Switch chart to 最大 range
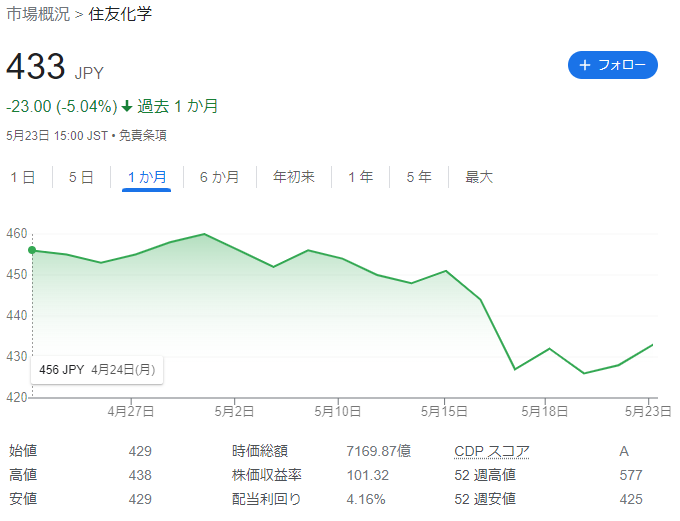The width and height of the screenshot is (680, 521). (x=479, y=177)
